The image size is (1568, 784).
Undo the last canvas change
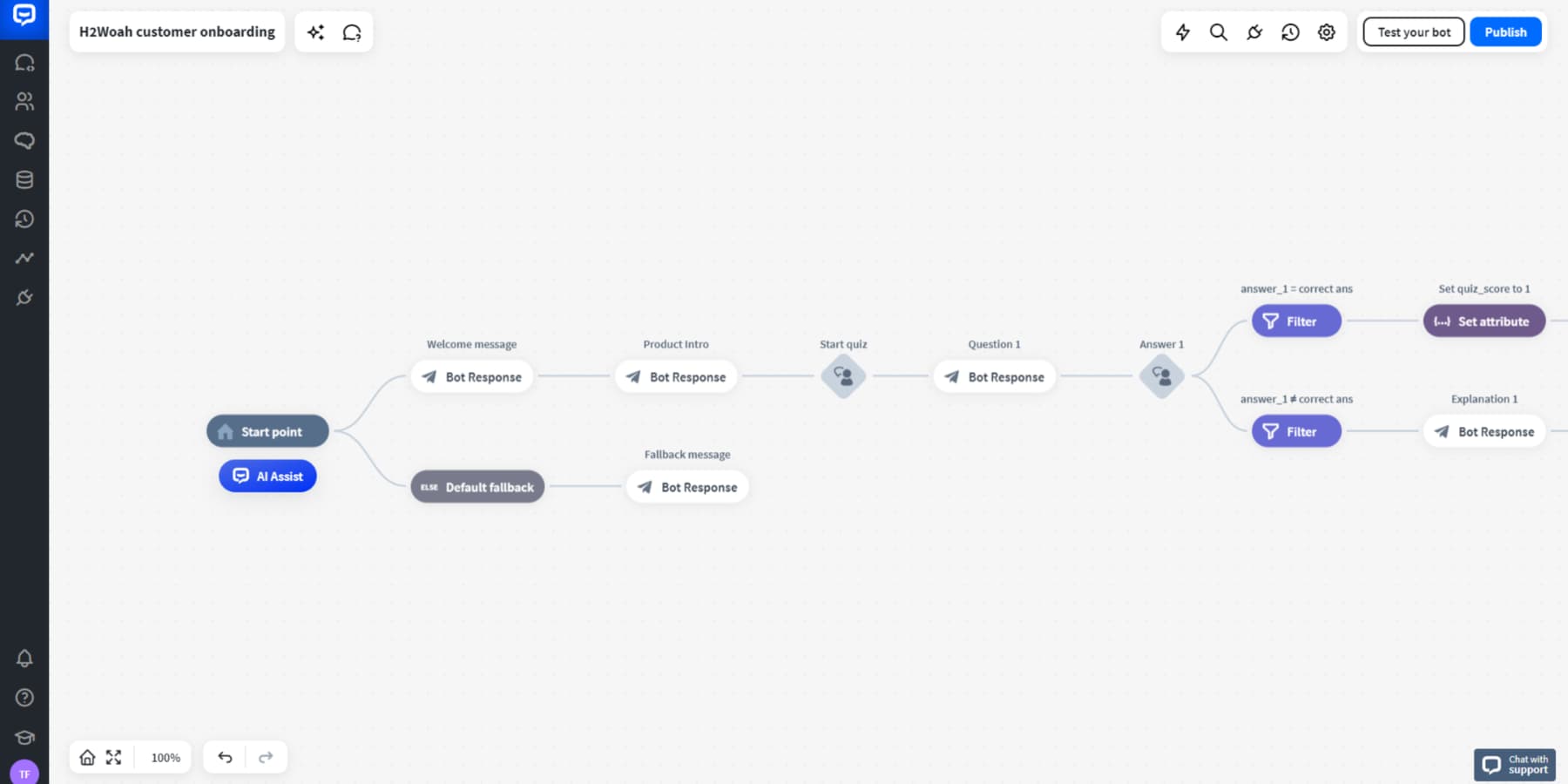click(224, 757)
